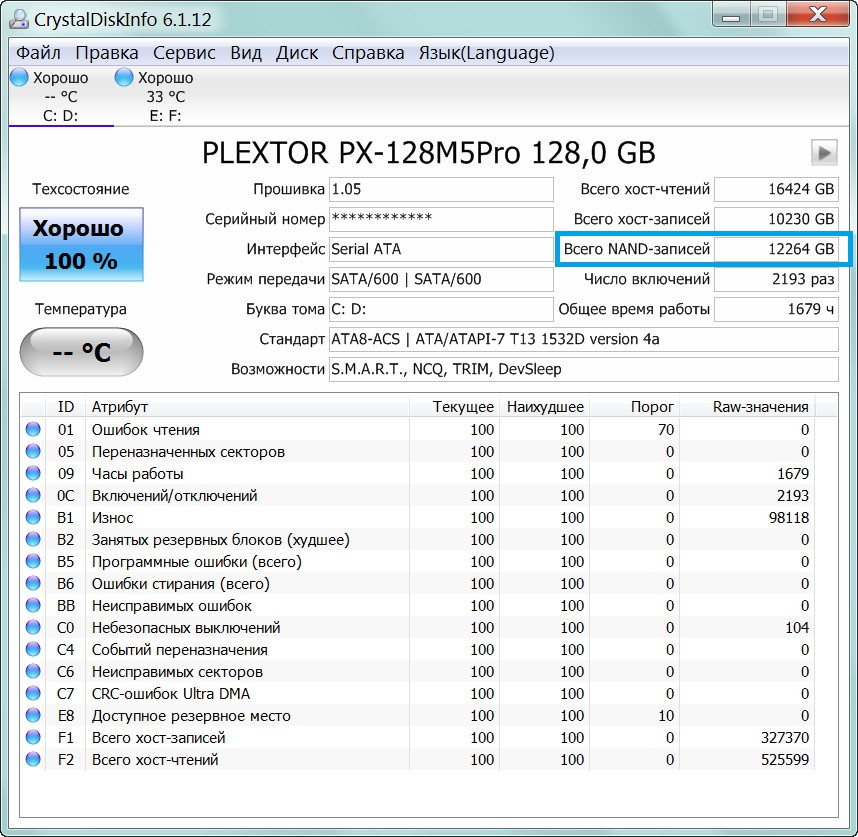Click the Всего хост-записей value 10230 GB
This screenshot has width=858, height=837.
776,219
